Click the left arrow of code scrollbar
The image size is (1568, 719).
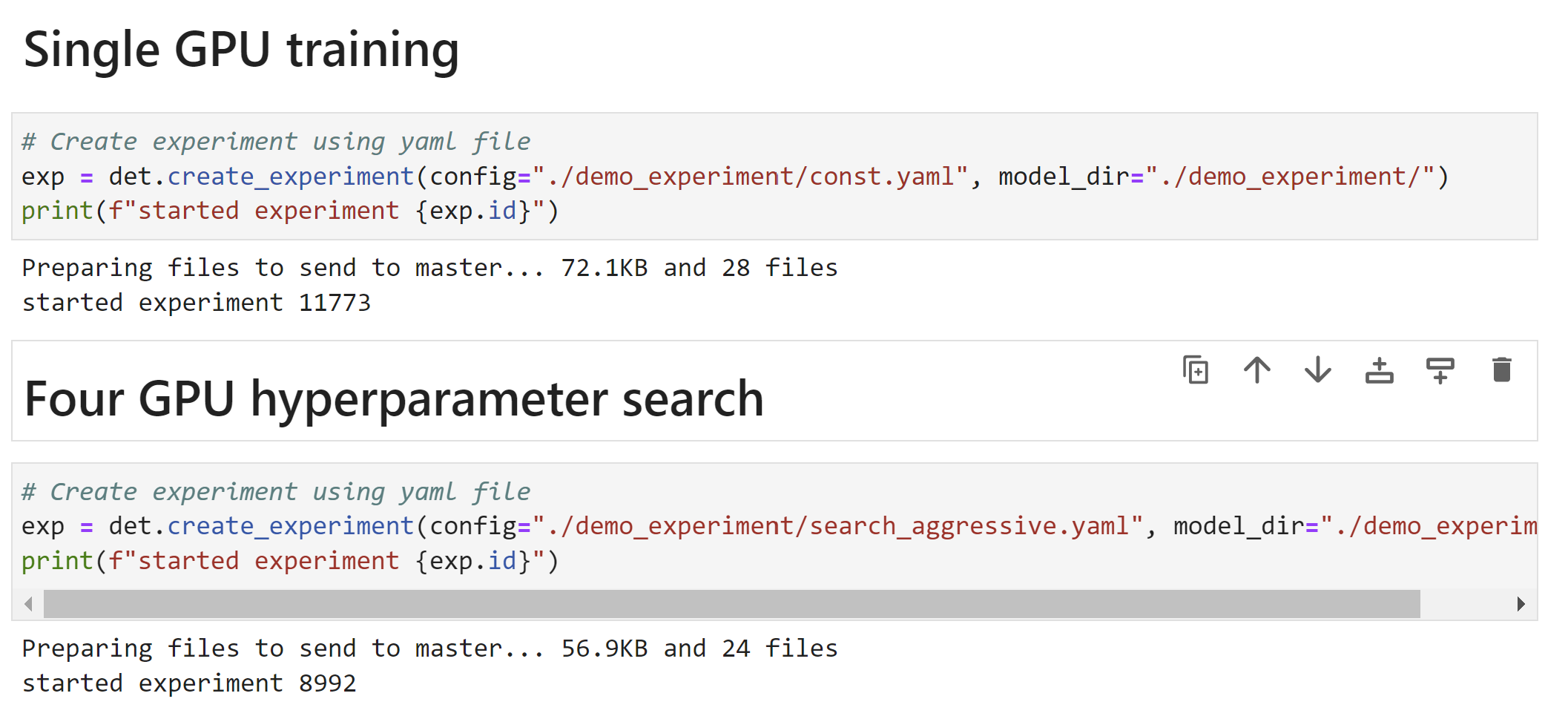click(x=28, y=604)
